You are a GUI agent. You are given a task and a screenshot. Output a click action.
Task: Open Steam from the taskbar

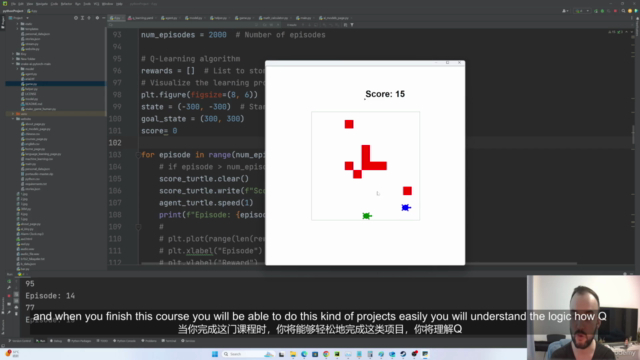pos(403,354)
